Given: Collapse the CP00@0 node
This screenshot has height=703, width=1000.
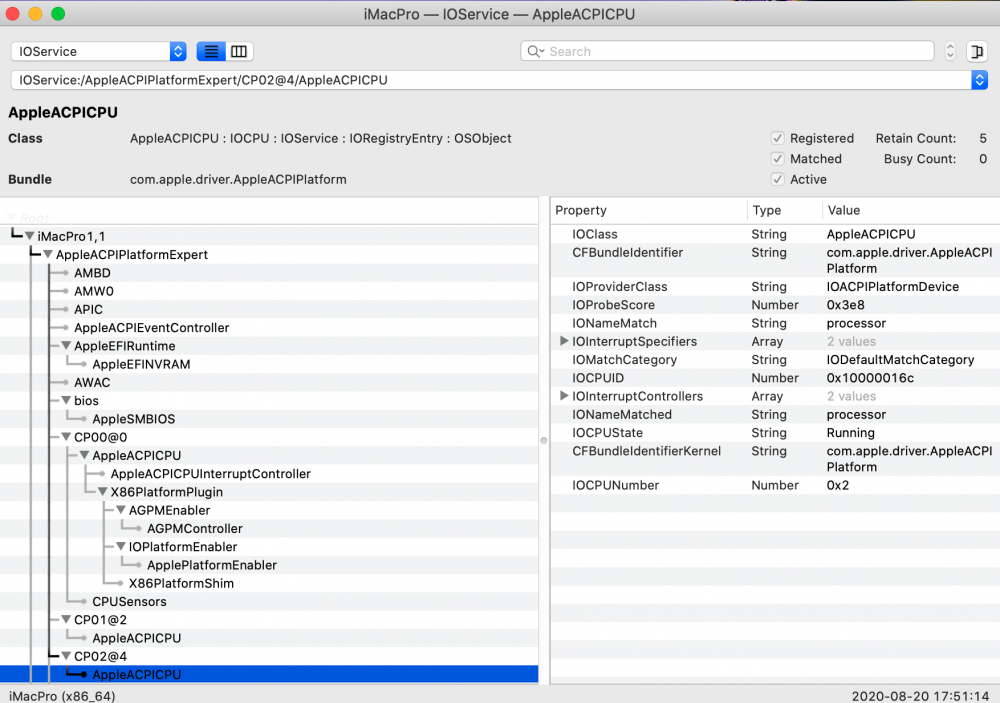Looking at the screenshot, I should coord(66,437).
